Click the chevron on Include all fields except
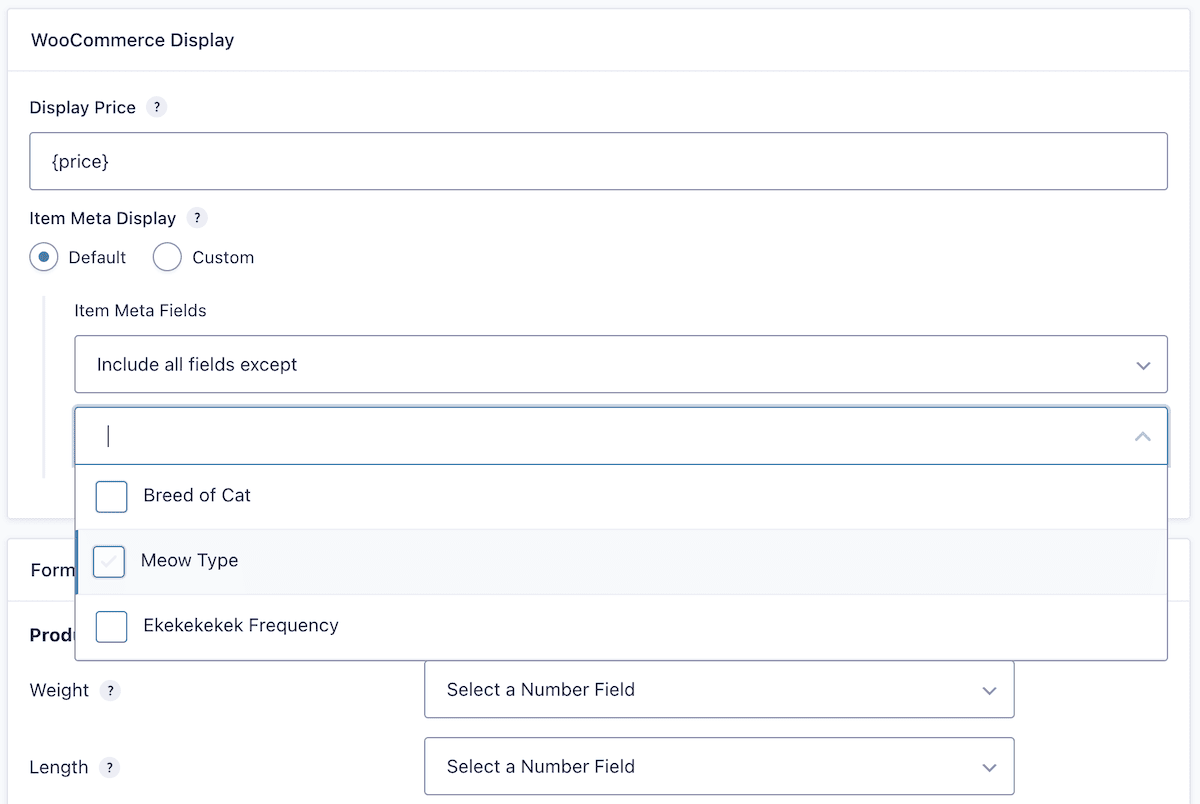Viewport: 1200px width, 804px height. tap(1143, 365)
